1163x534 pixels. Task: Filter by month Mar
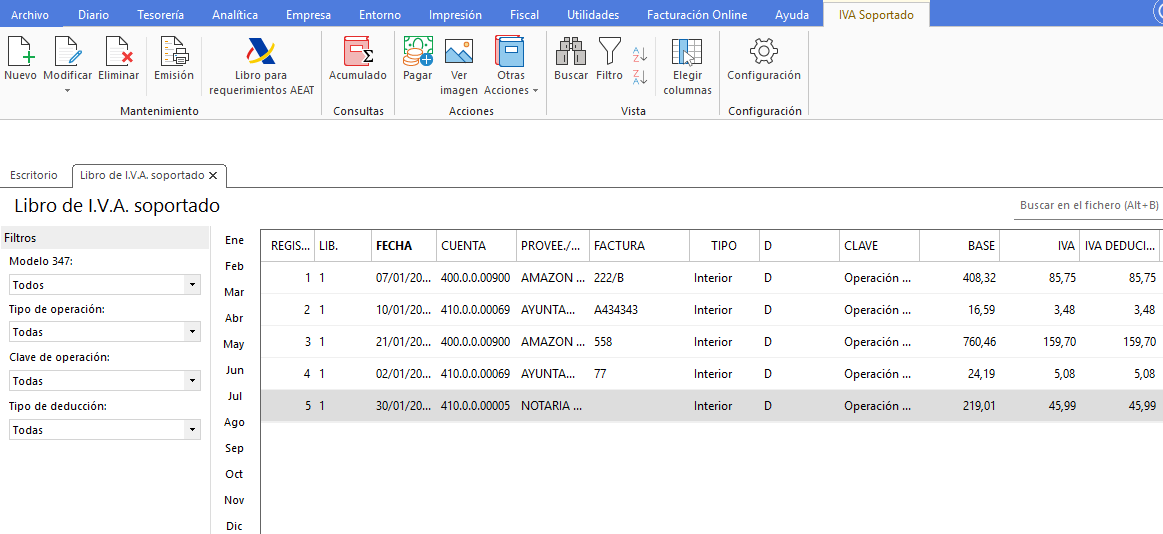coord(234,292)
